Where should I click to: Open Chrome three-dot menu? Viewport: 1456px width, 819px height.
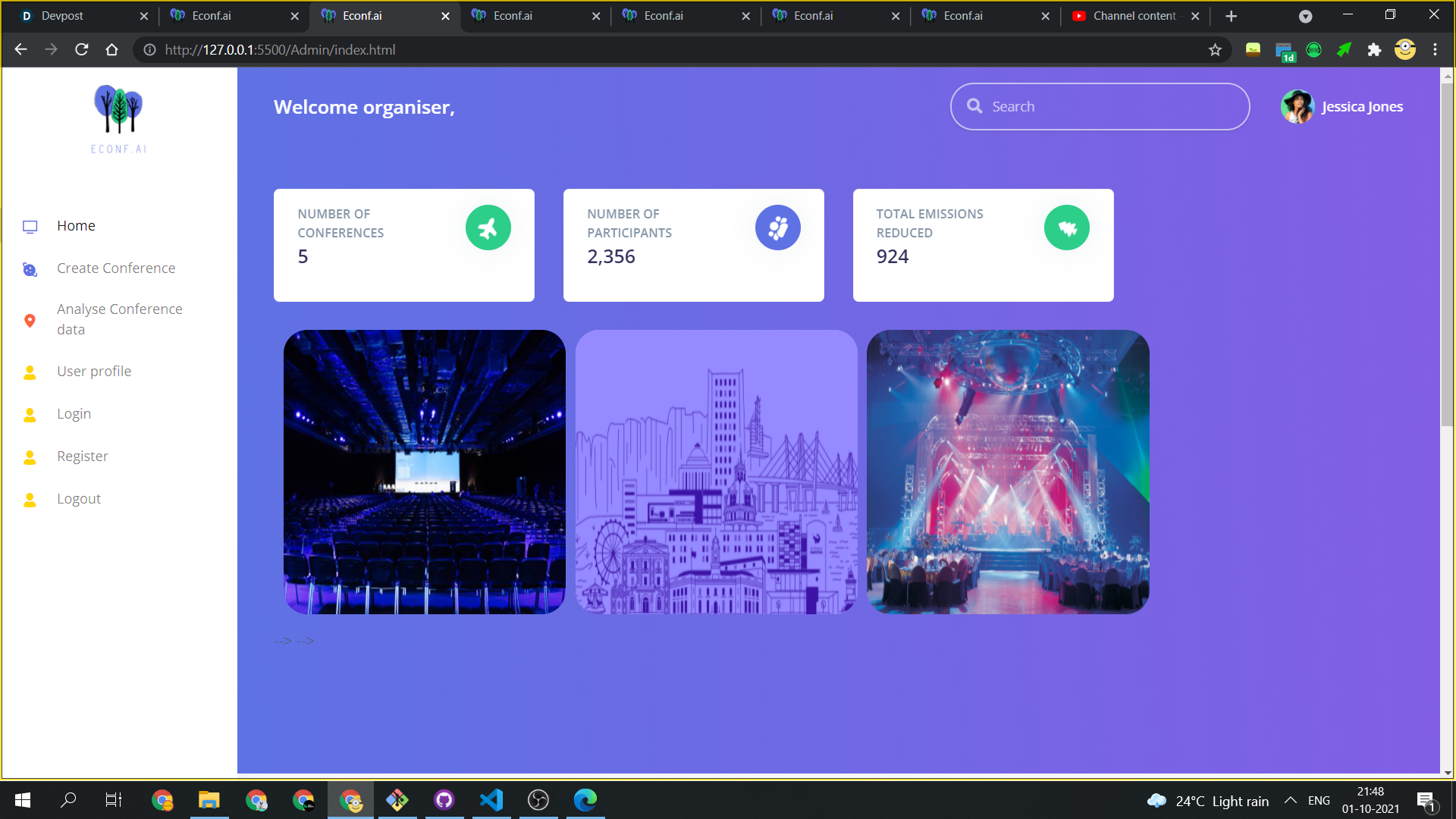click(x=1435, y=50)
